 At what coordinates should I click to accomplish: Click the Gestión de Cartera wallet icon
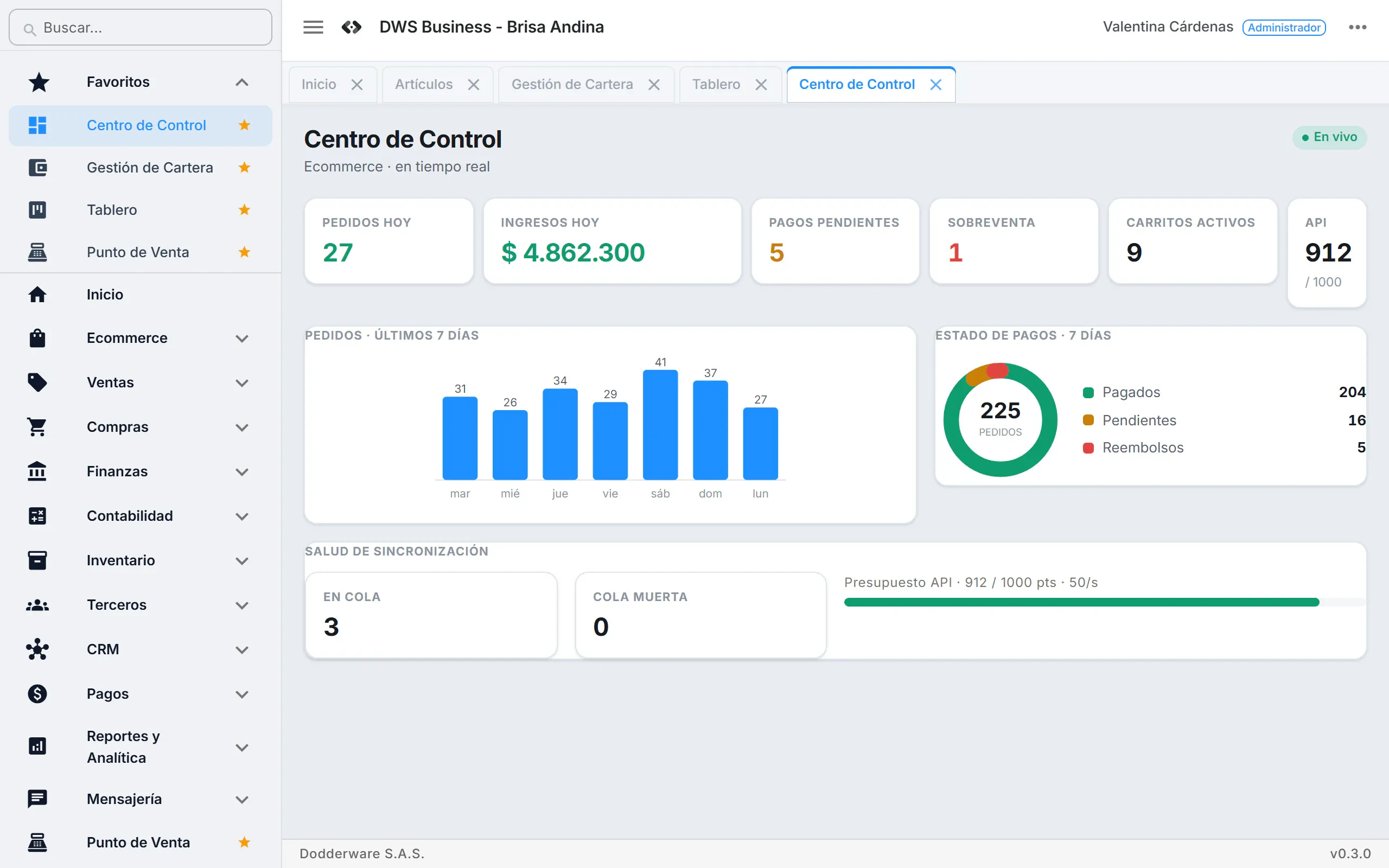[x=37, y=168]
